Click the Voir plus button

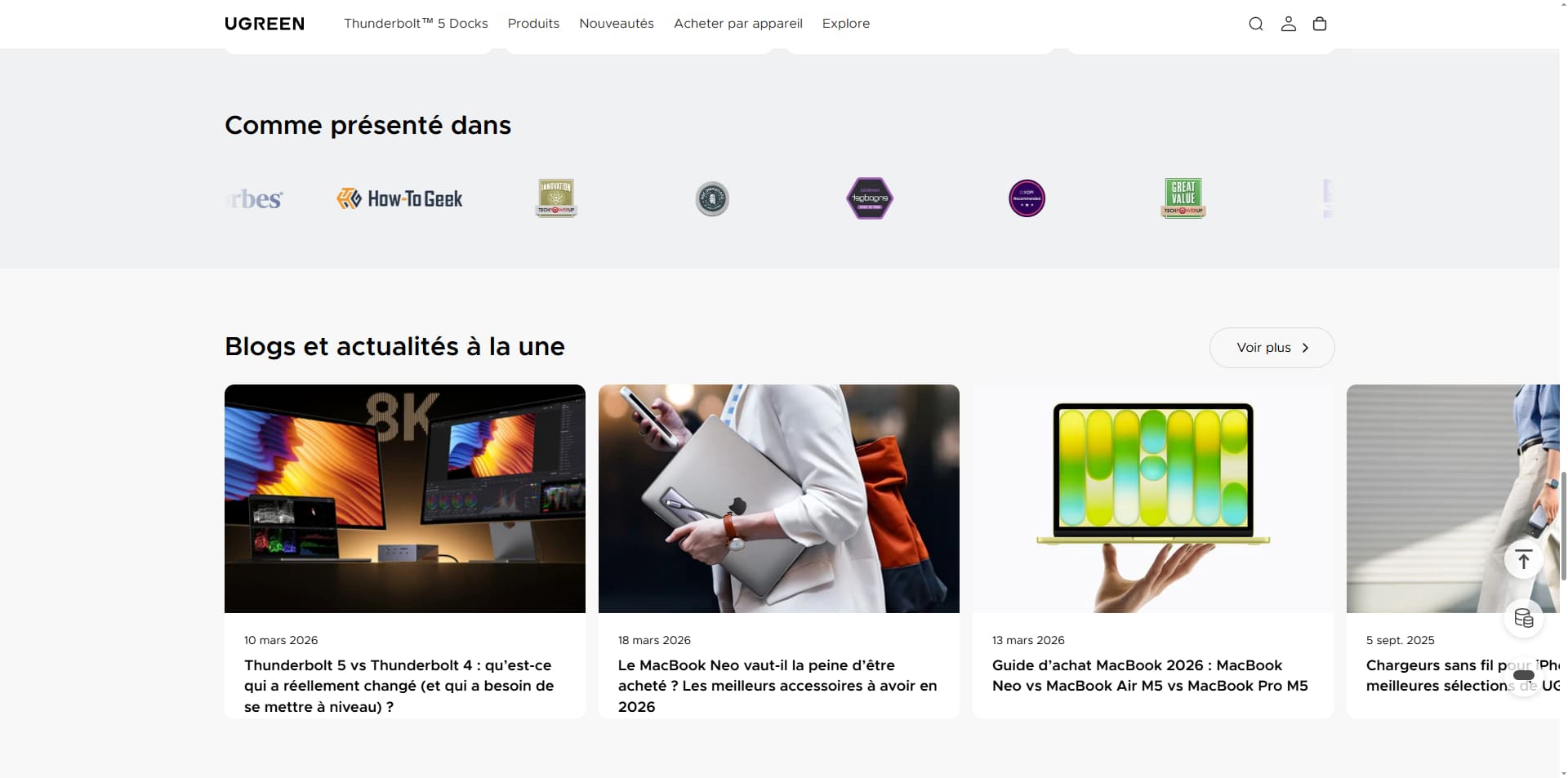click(1272, 348)
